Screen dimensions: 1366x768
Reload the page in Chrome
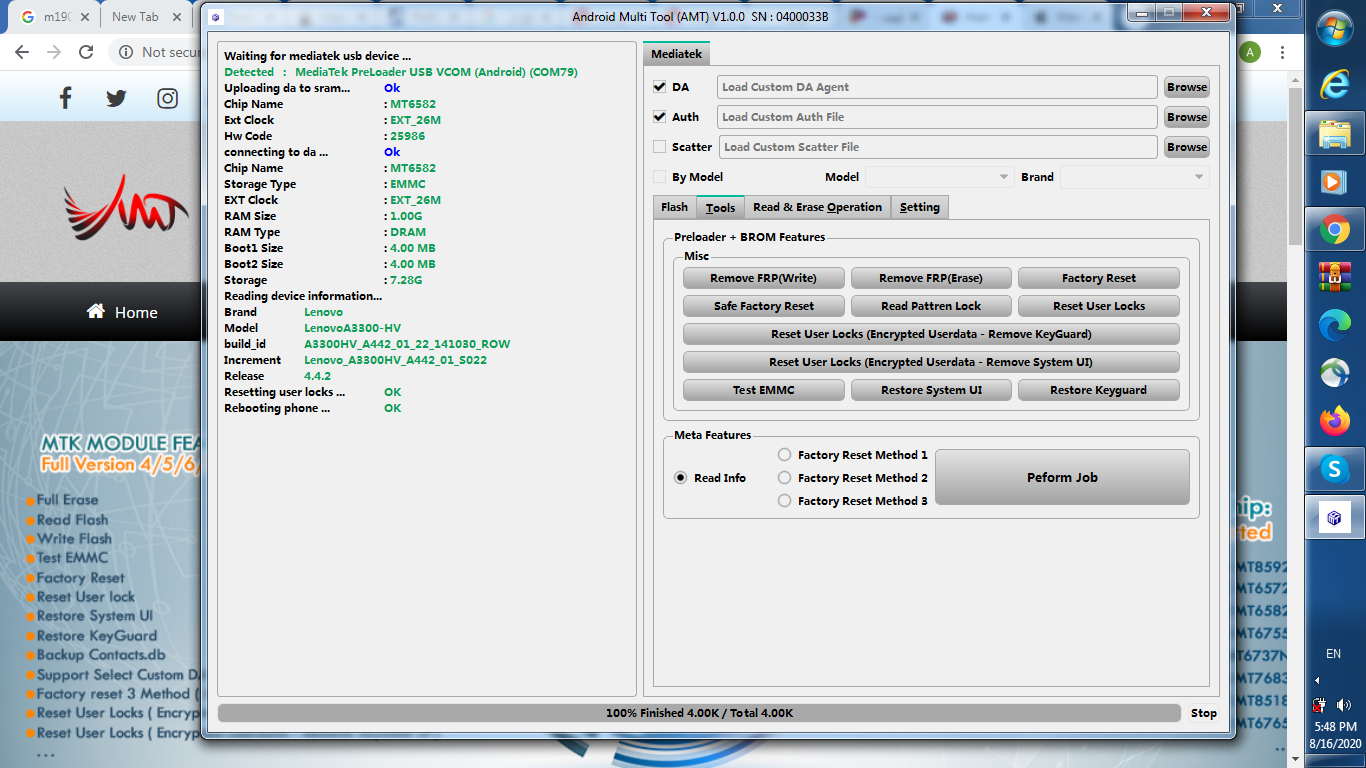[86, 52]
